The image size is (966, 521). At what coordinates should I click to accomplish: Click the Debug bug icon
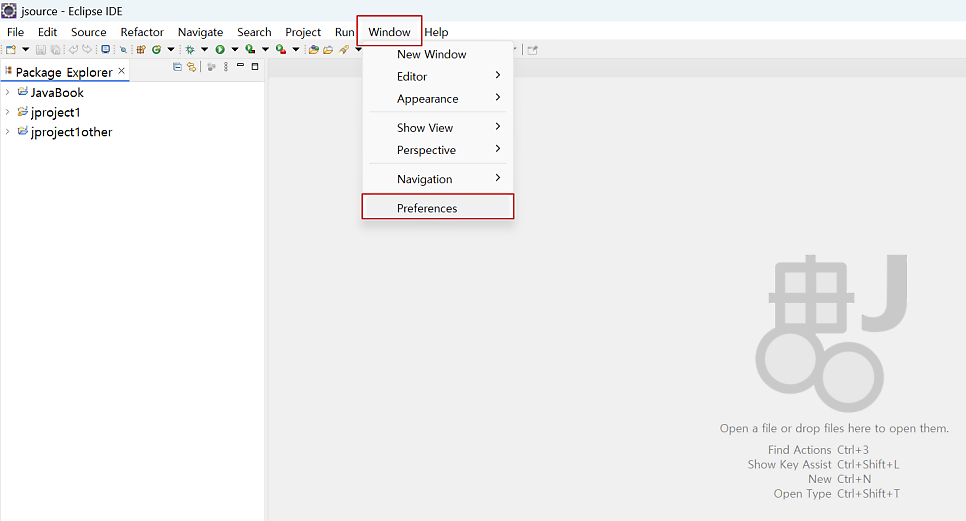(x=190, y=50)
